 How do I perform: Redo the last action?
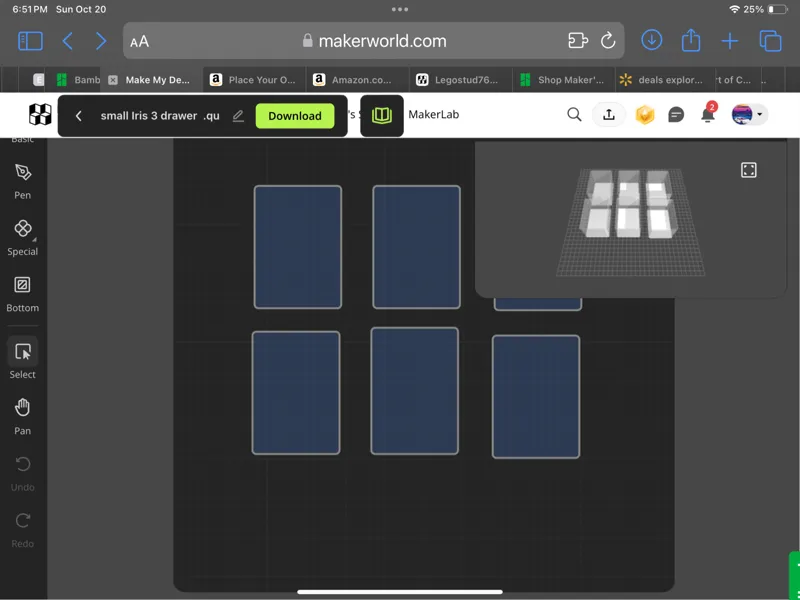(22, 530)
